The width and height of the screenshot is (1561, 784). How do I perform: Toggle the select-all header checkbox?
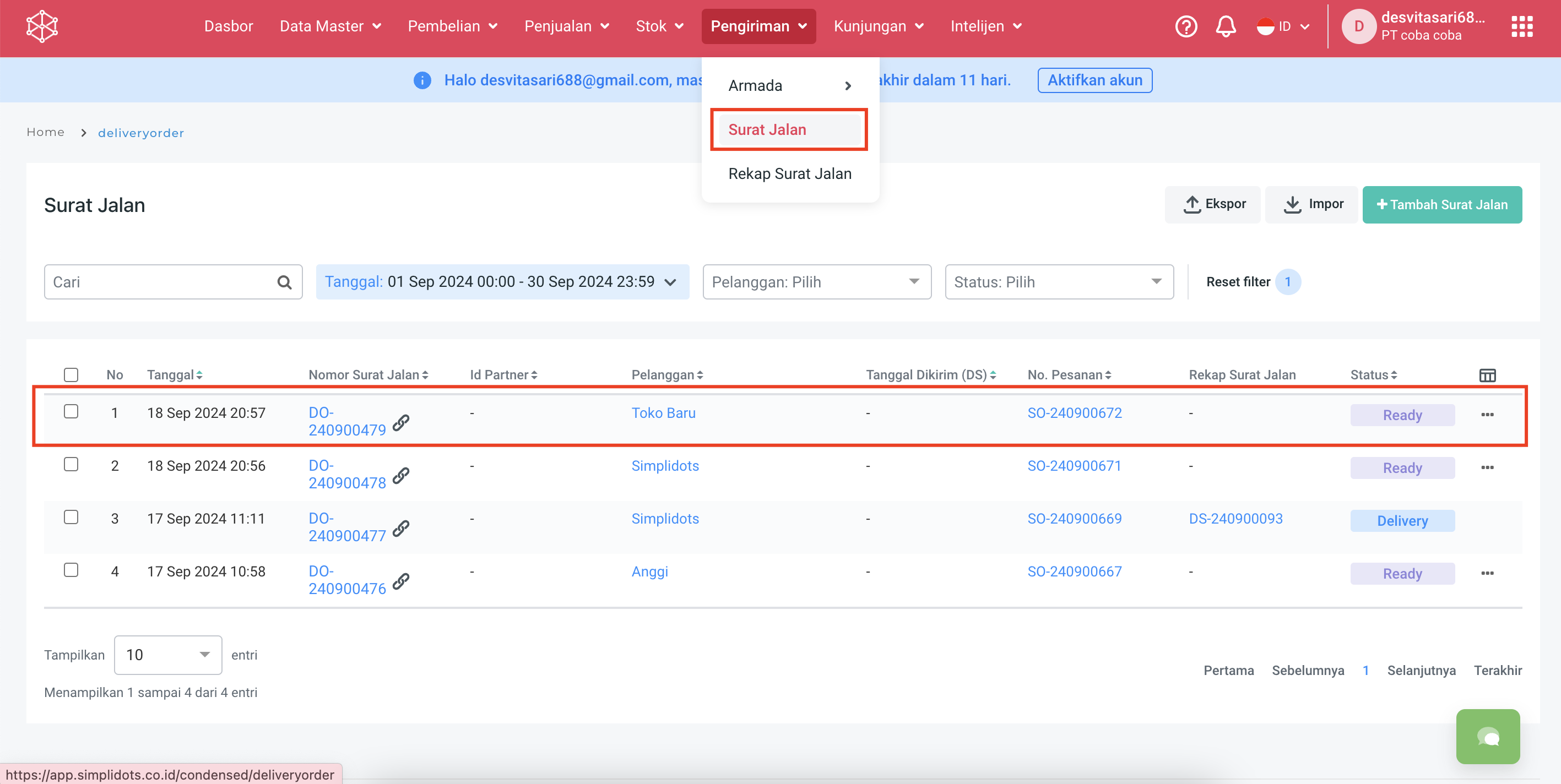coord(71,375)
